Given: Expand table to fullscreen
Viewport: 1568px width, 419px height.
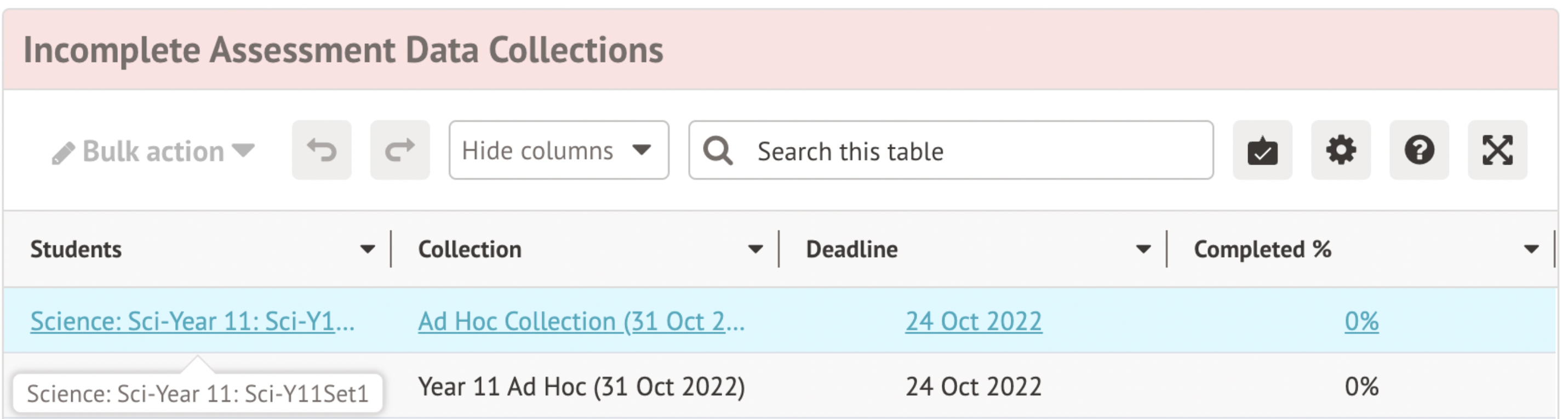Looking at the screenshot, I should tap(1497, 150).
